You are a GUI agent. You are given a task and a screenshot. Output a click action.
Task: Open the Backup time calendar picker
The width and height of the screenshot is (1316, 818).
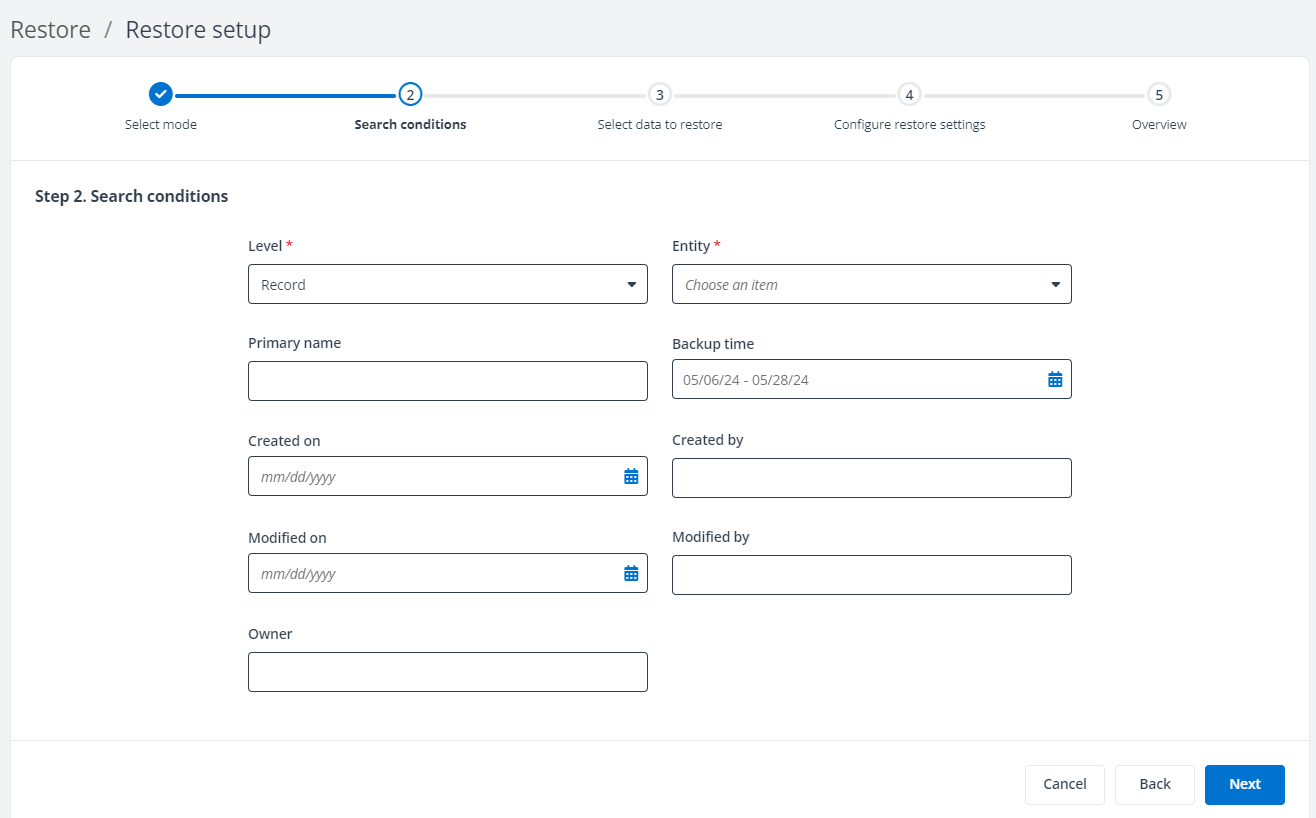click(x=1054, y=378)
